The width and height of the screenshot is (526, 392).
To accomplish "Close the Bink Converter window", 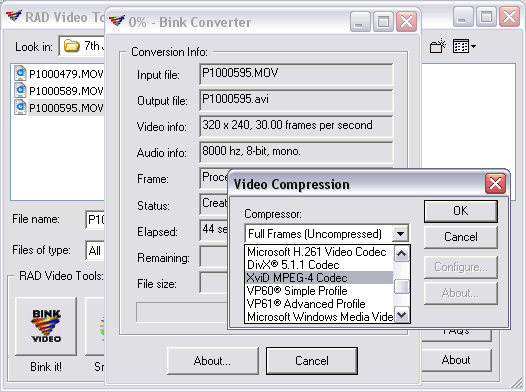I will coord(406,22).
